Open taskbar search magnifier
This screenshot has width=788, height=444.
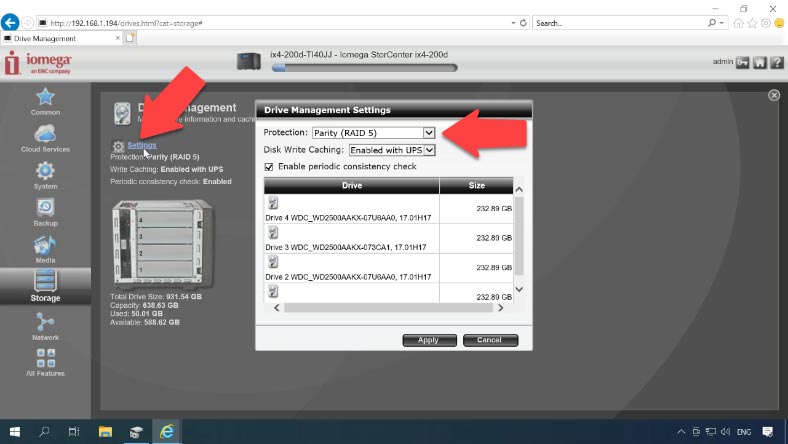pos(44,431)
